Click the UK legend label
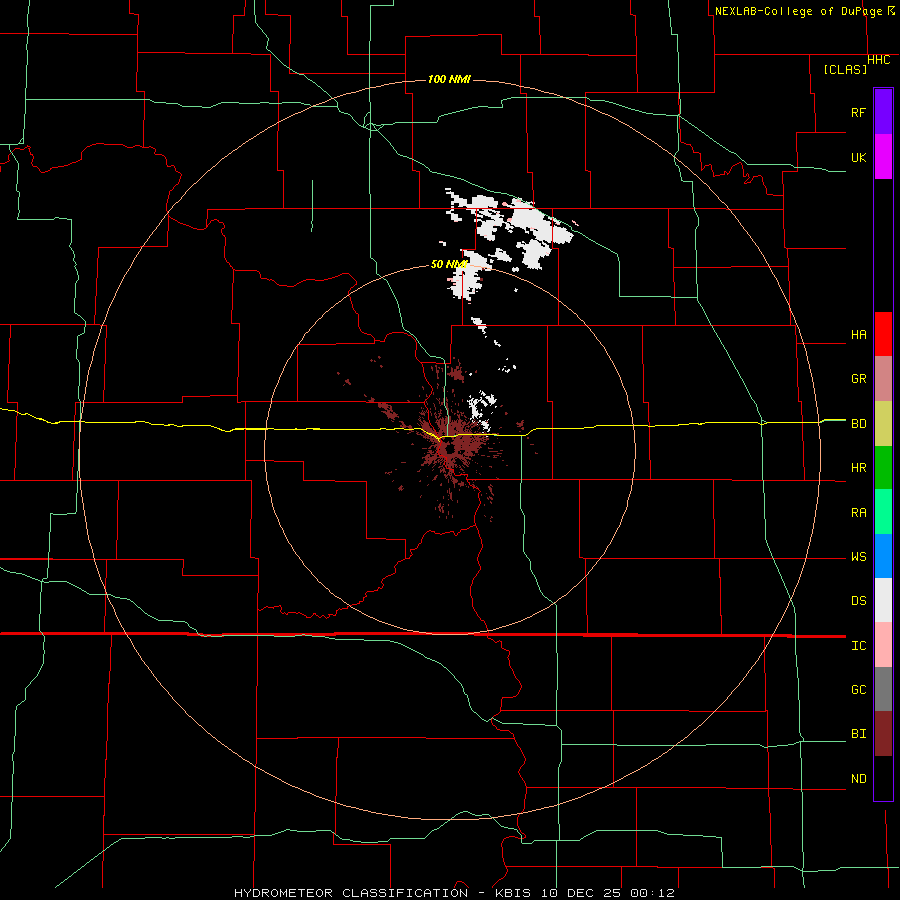Screen dimensions: 900x900 858,157
